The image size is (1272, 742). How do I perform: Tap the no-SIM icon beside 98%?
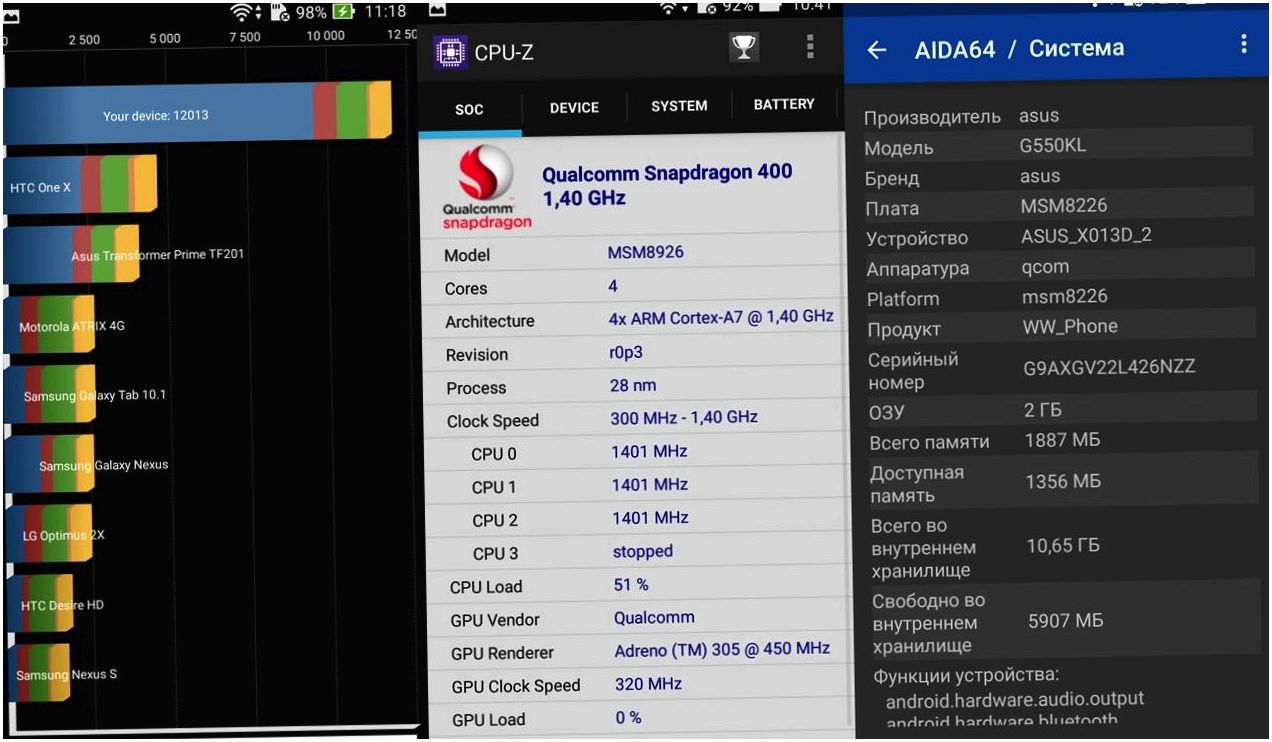[279, 13]
